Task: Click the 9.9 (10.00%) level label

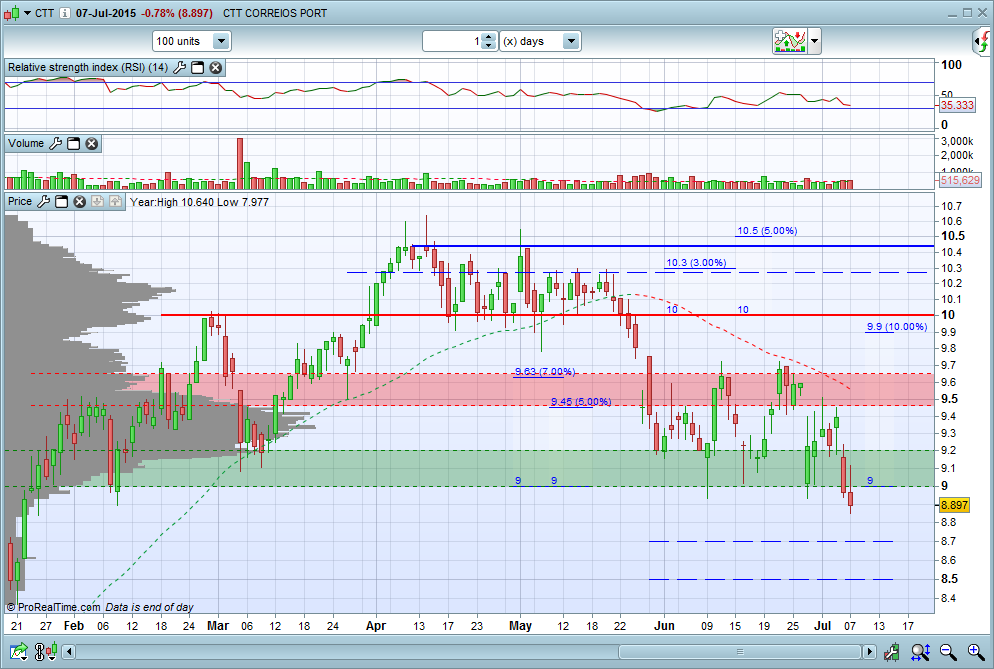Action: coord(897,327)
